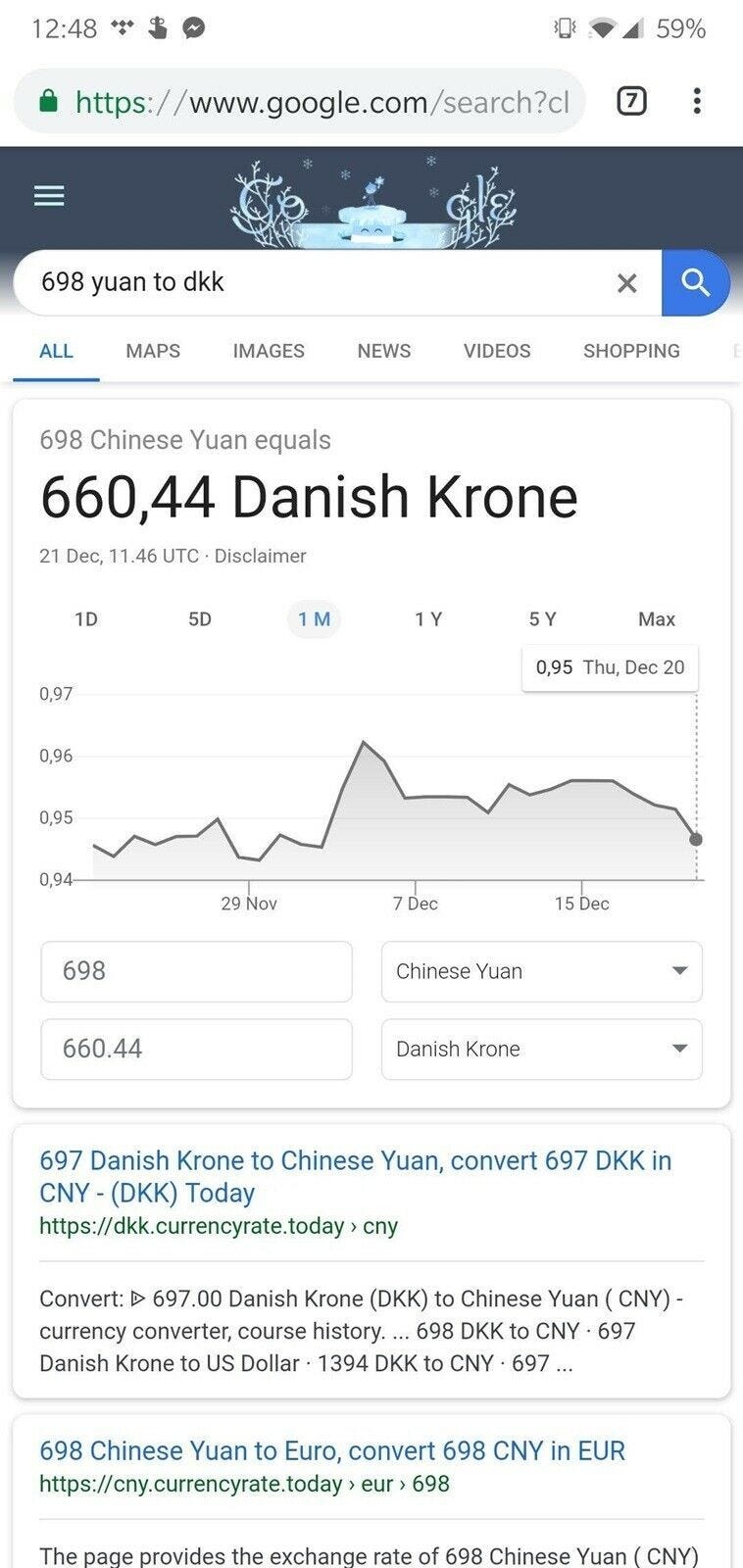Clear the search box text
This screenshot has width=743, height=1568.
(x=626, y=283)
